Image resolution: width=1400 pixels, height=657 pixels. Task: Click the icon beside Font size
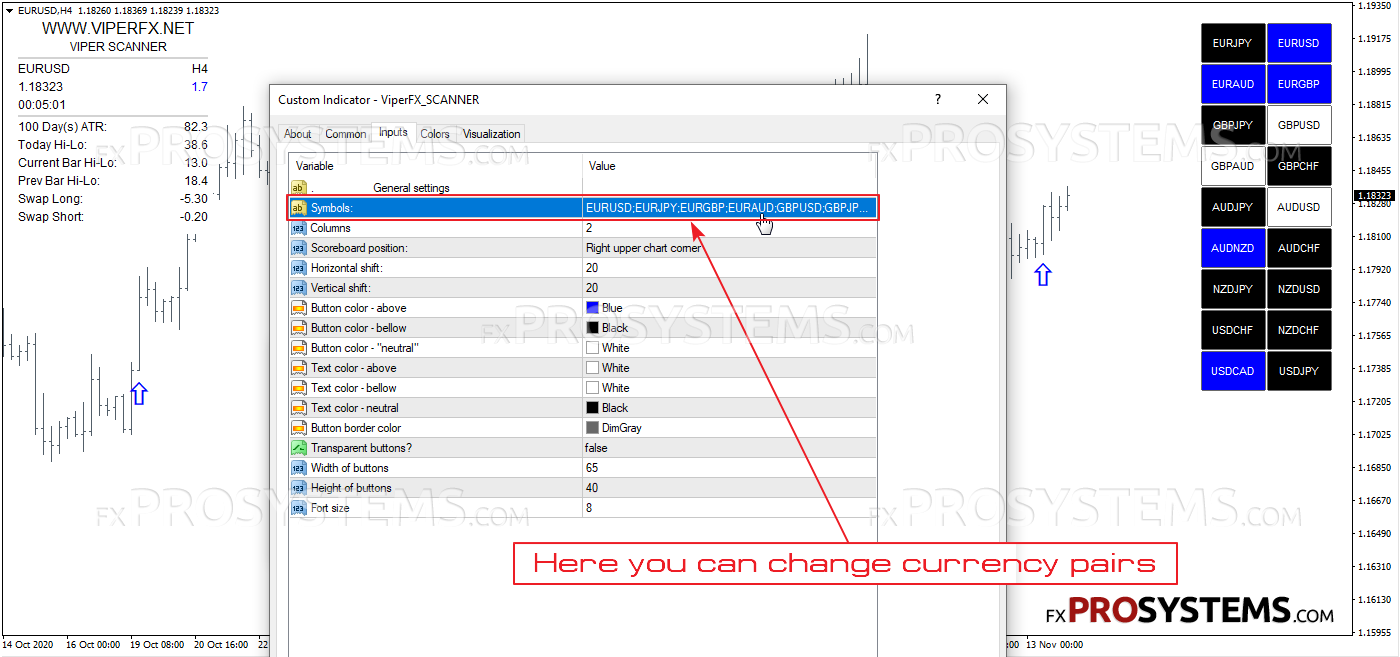(x=298, y=508)
